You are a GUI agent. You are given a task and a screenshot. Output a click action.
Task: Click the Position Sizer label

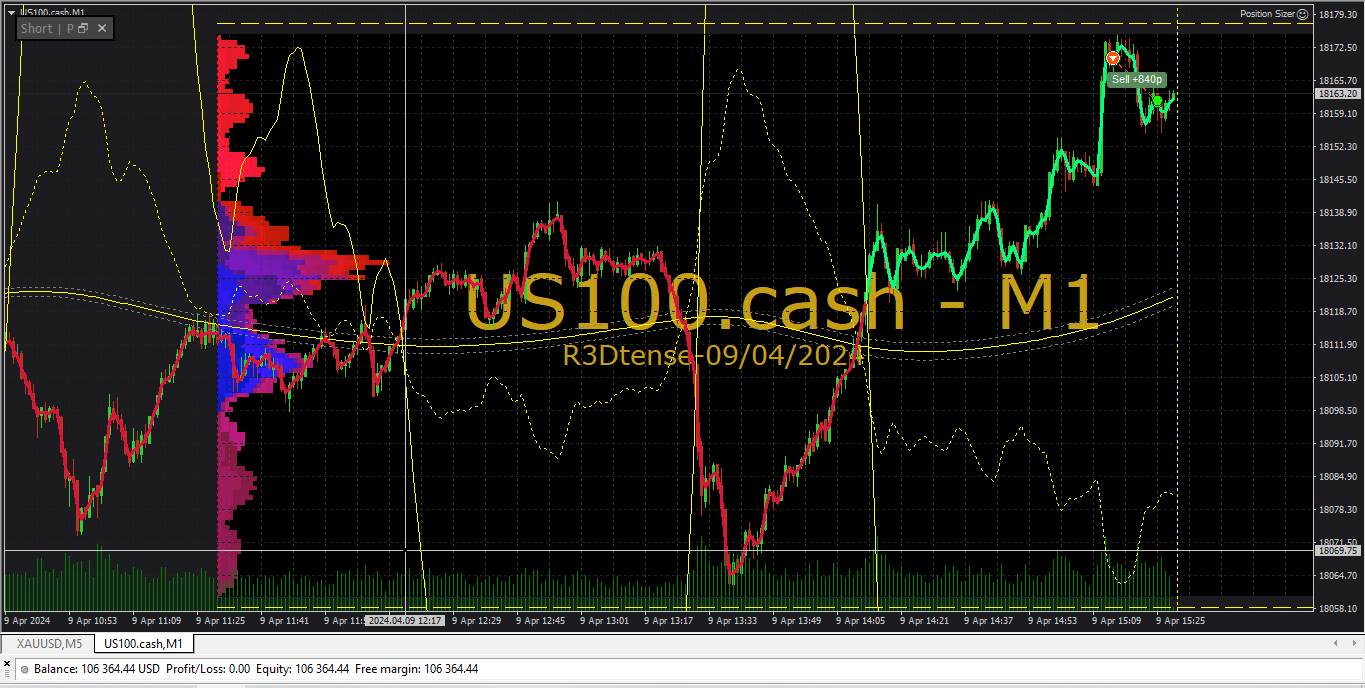point(1267,14)
